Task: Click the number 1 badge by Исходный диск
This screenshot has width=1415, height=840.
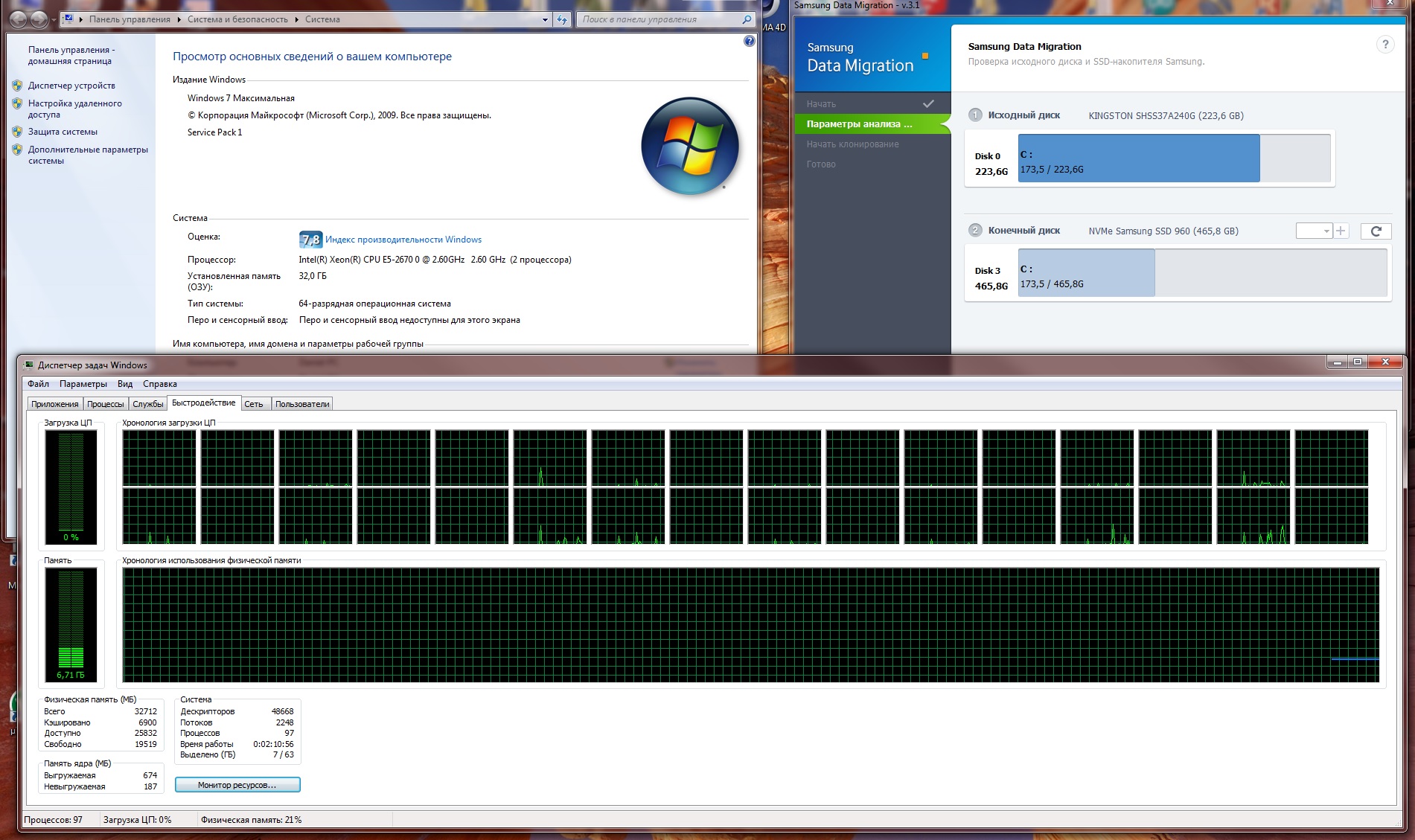Action: point(975,115)
